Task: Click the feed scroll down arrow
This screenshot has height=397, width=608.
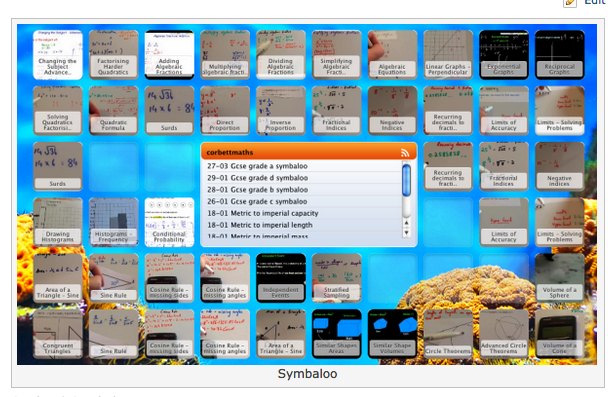Action: (406, 233)
